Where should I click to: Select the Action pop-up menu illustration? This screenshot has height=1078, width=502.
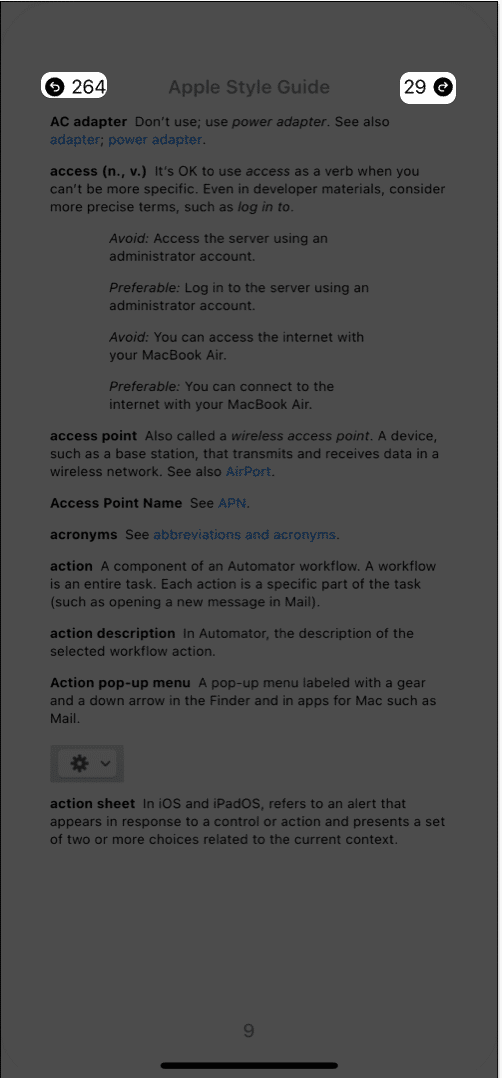pos(87,763)
